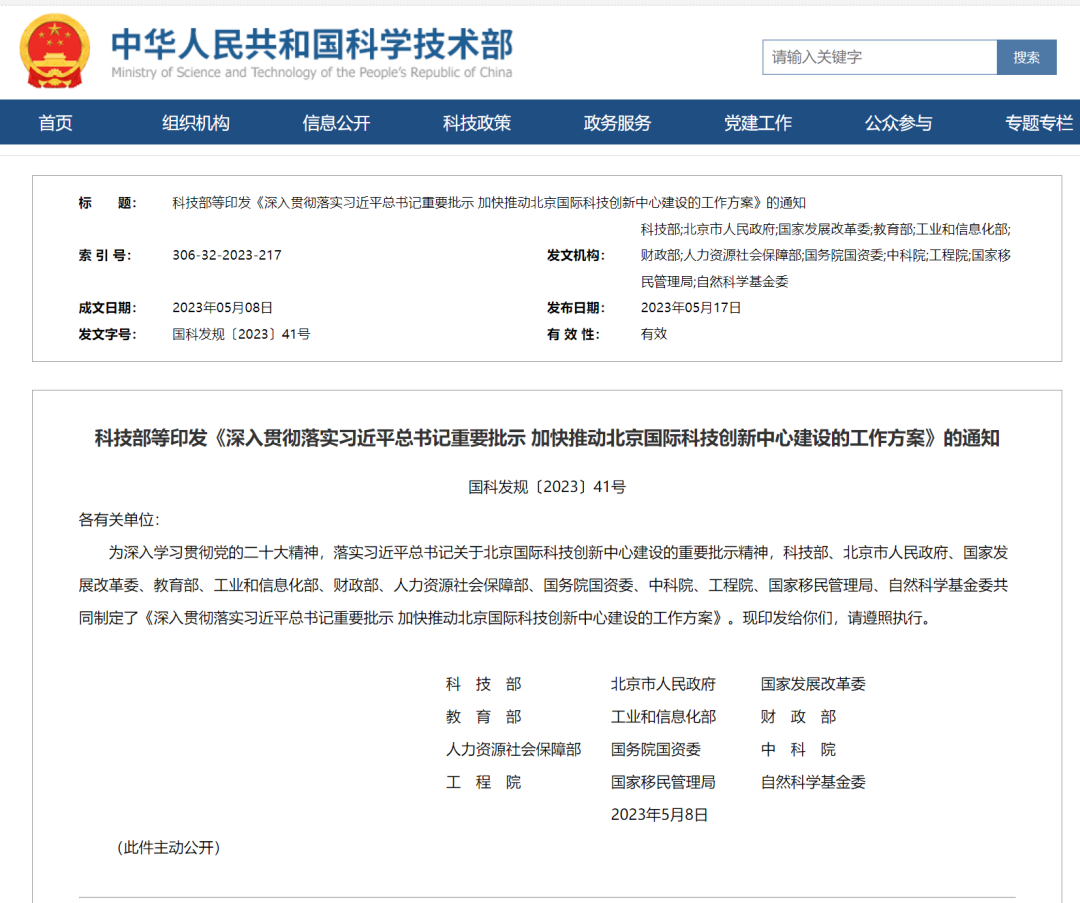Screen dimensions: 1080x903
Task: Open the 公众参与 menu item
Action: pos(898,123)
